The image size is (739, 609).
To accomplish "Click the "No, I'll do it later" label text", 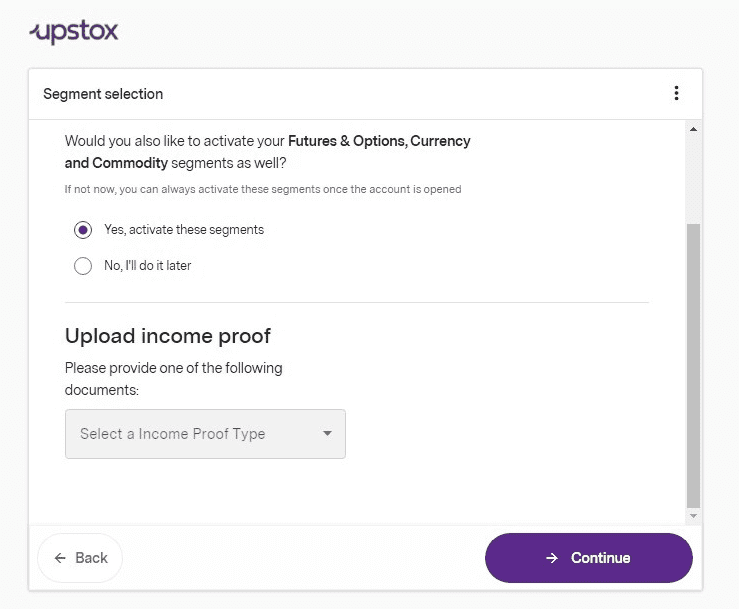I will 148,265.
